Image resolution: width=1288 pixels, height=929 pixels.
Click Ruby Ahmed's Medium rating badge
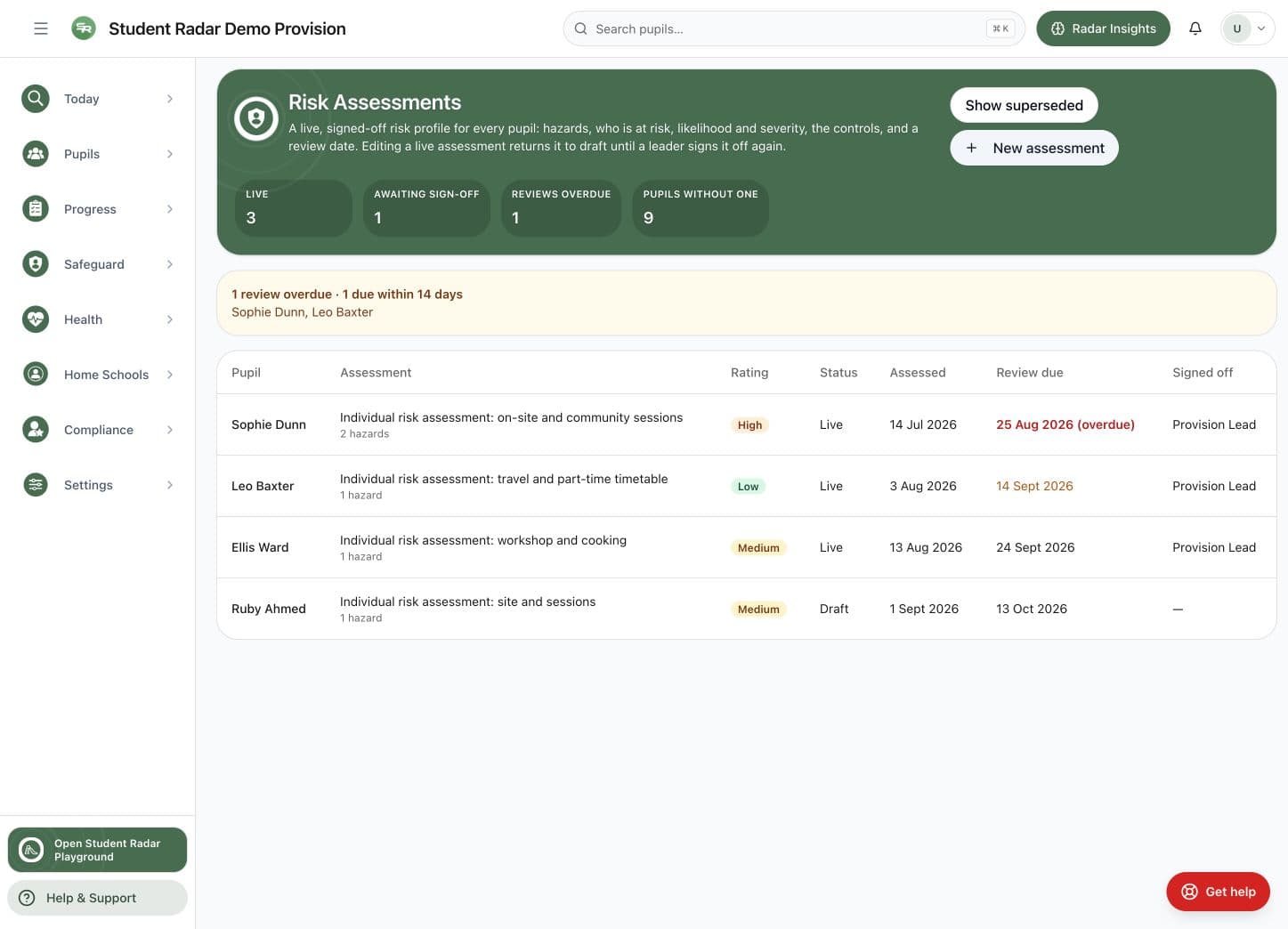tap(758, 610)
